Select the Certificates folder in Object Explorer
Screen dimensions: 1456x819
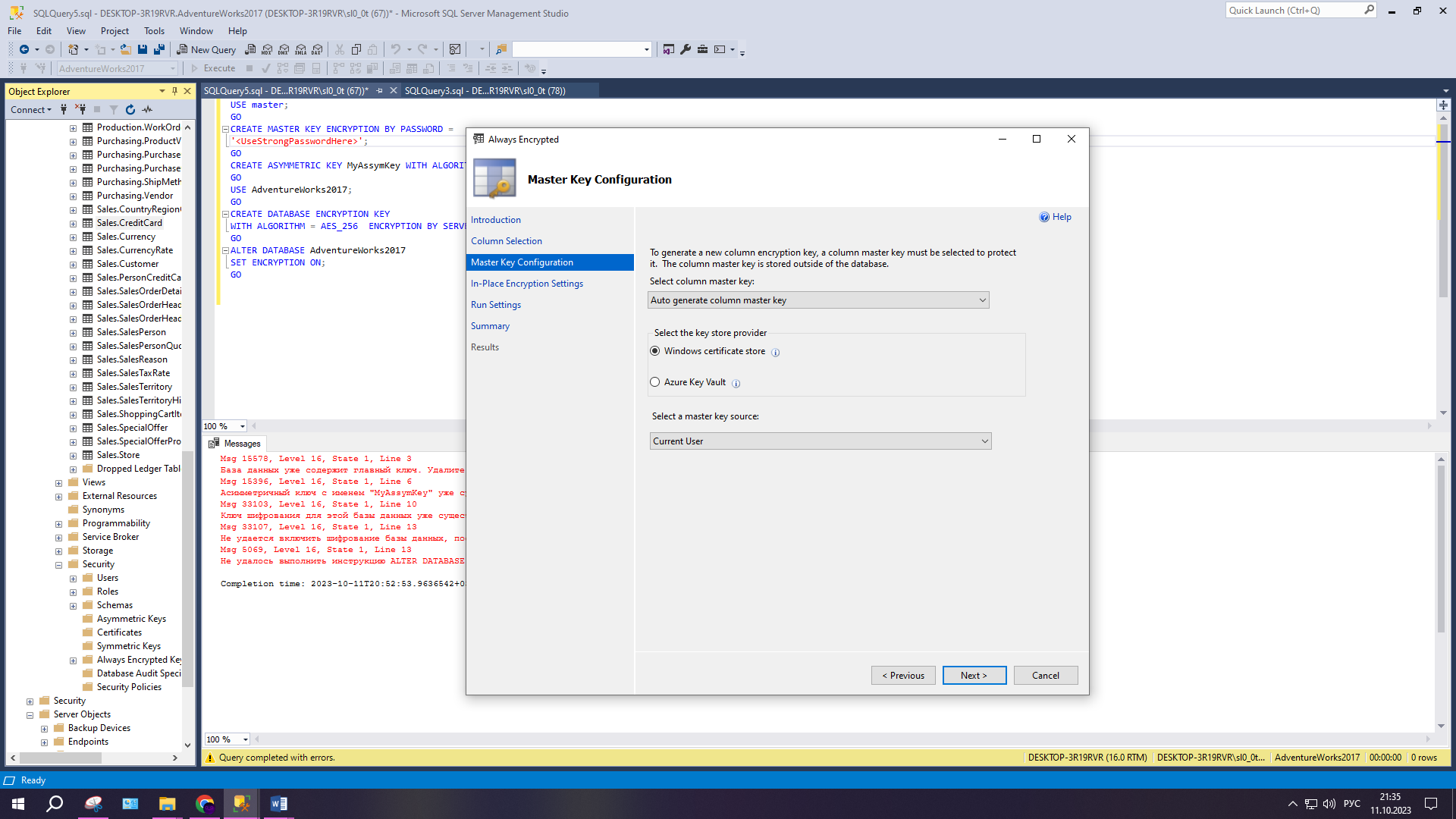tap(119, 632)
